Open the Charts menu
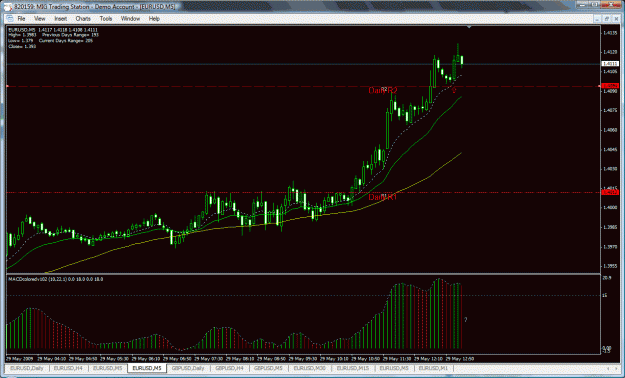Image resolution: width=625 pixels, height=378 pixels. (83, 19)
